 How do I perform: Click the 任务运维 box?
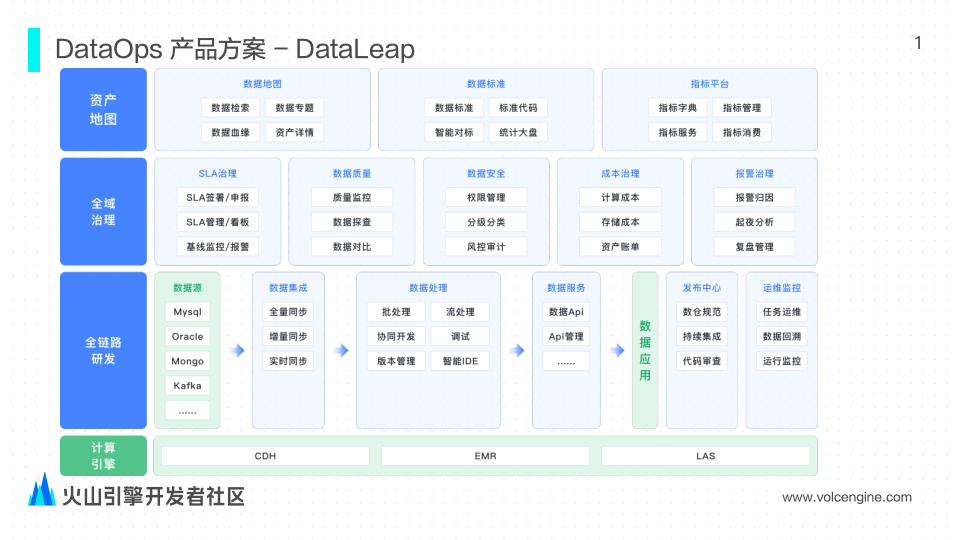(x=782, y=312)
